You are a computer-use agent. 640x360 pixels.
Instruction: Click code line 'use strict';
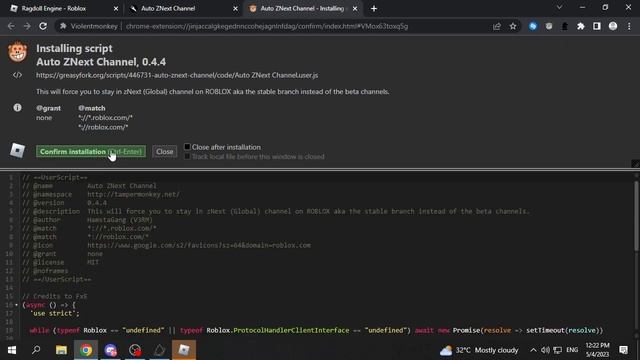tap(55, 313)
